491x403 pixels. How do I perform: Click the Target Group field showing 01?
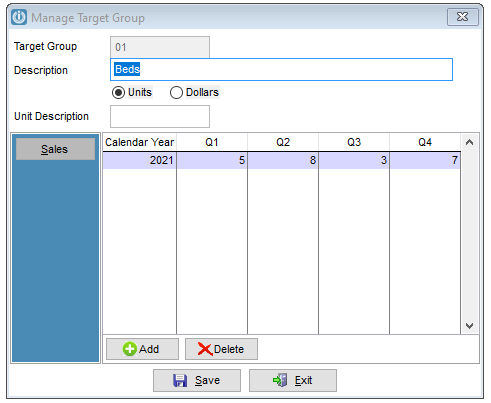160,47
